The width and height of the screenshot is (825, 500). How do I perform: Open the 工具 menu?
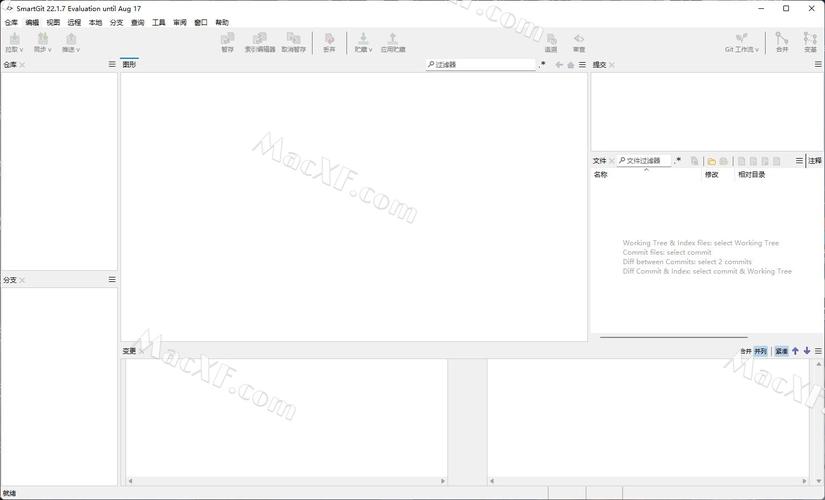pos(158,23)
